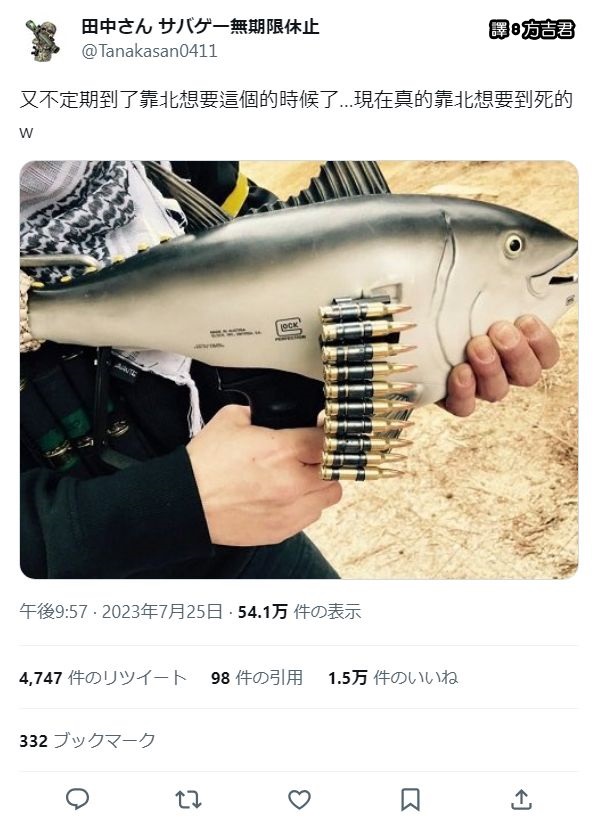This screenshot has height=828, width=598.
Task: Bookmark the tweet using the bookmark icon
Action: pos(410,800)
